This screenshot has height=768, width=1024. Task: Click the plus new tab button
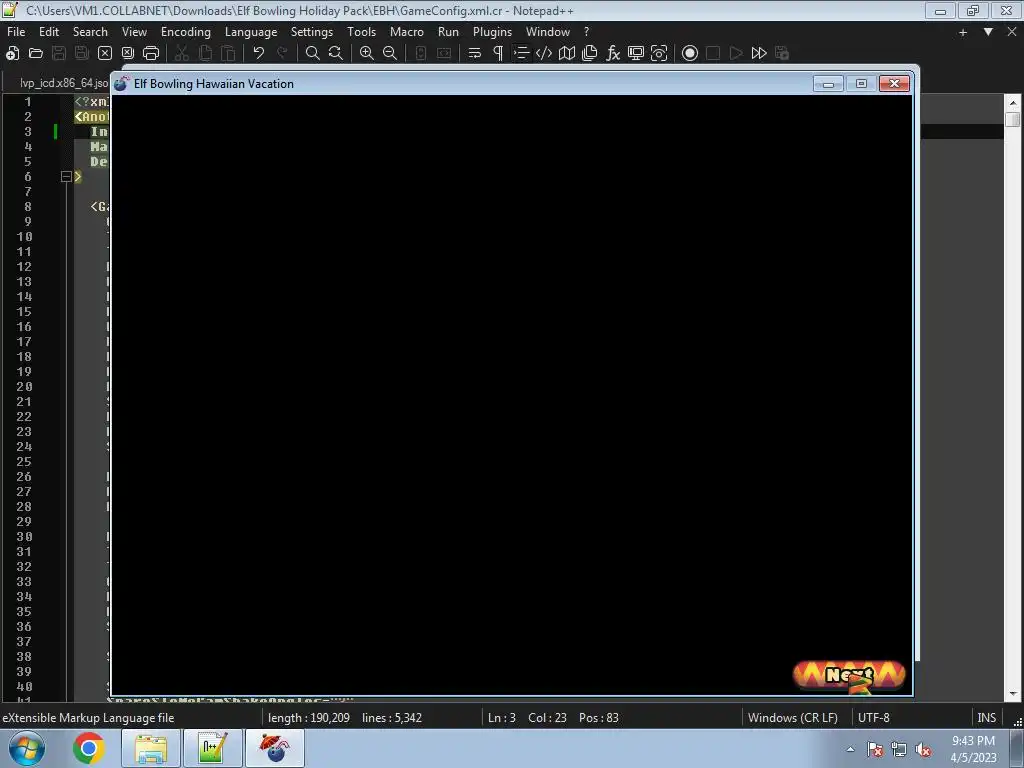[963, 32]
